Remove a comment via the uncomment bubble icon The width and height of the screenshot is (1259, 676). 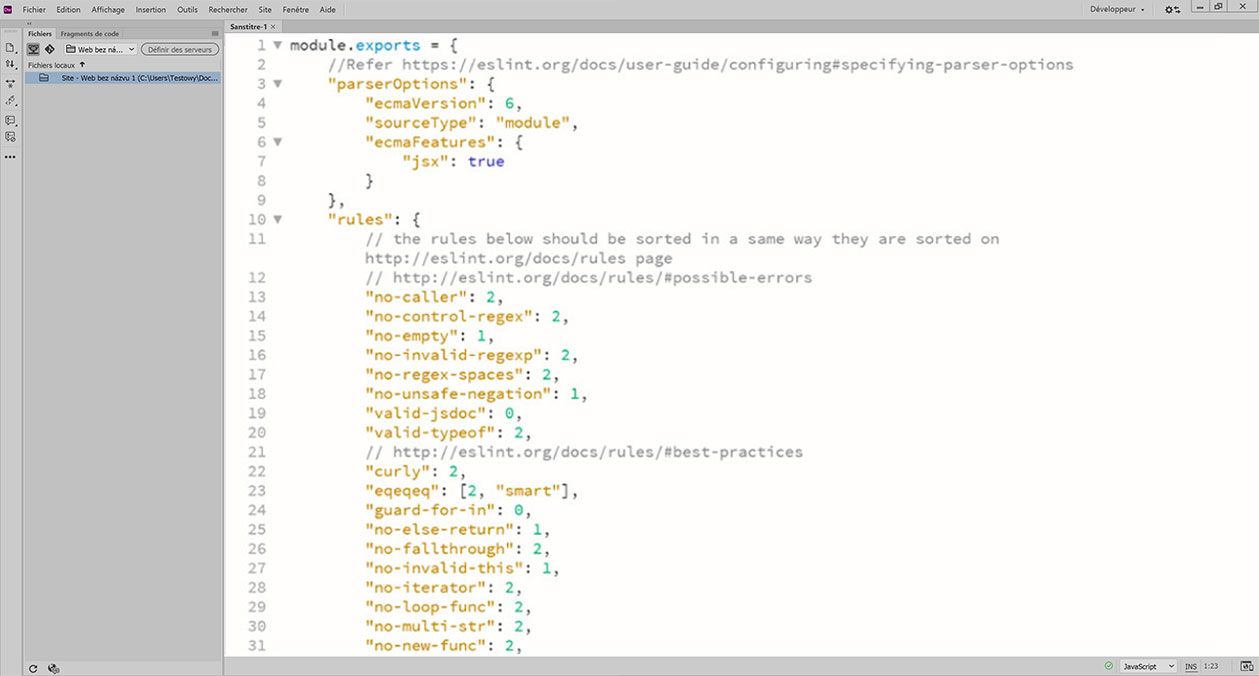pyautogui.click(x=10, y=136)
